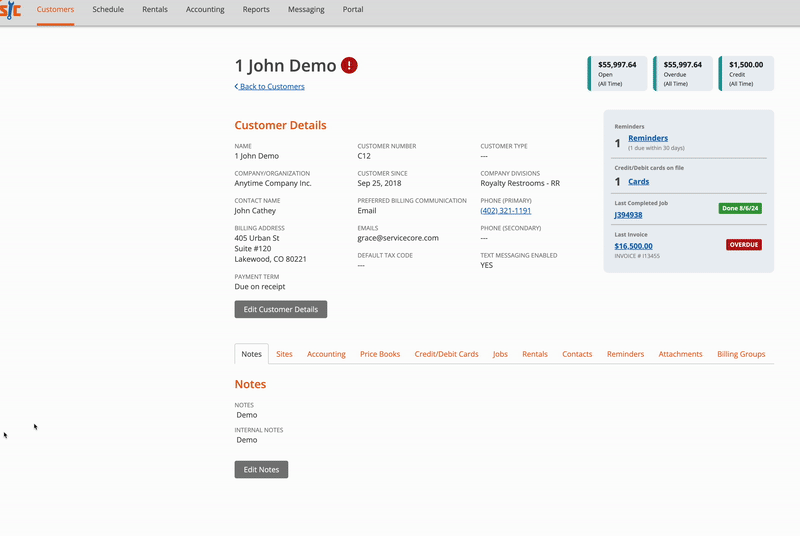Open the Rentals top menu
The height and width of the screenshot is (536, 800).
[155, 9]
